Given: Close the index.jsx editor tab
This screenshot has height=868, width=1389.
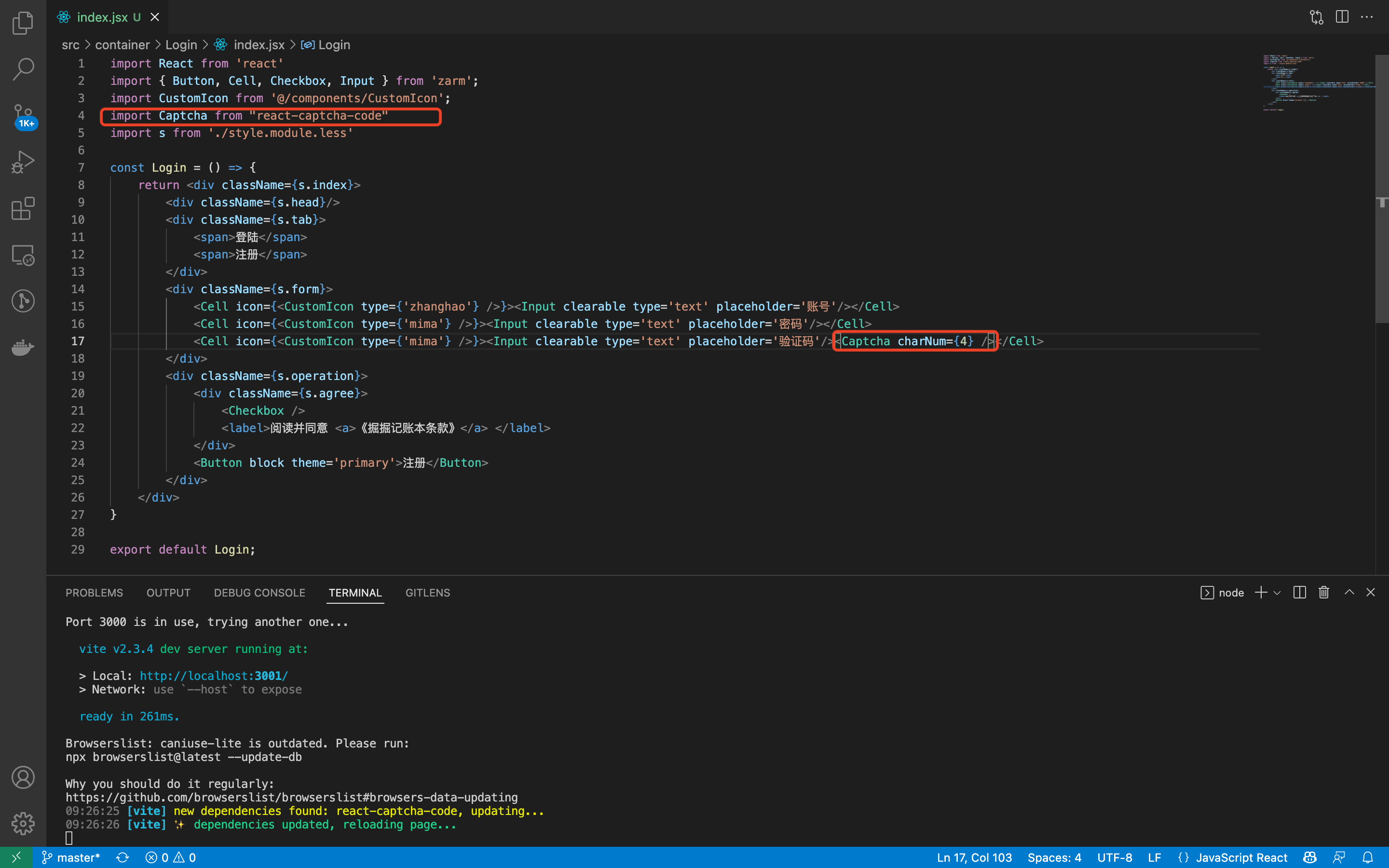Looking at the screenshot, I should pos(154,17).
